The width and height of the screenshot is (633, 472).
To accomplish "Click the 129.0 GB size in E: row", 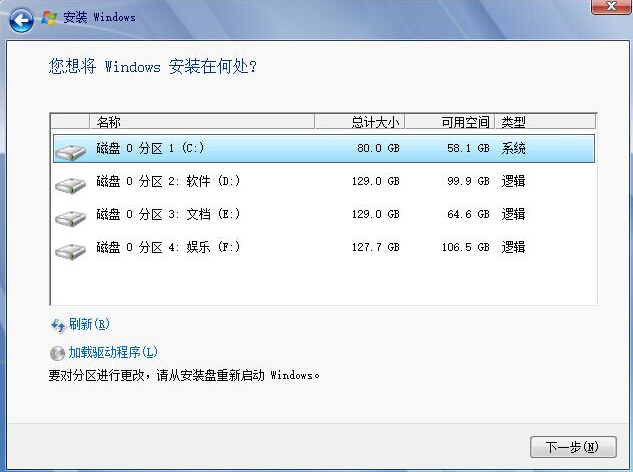I will (x=375, y=214).
